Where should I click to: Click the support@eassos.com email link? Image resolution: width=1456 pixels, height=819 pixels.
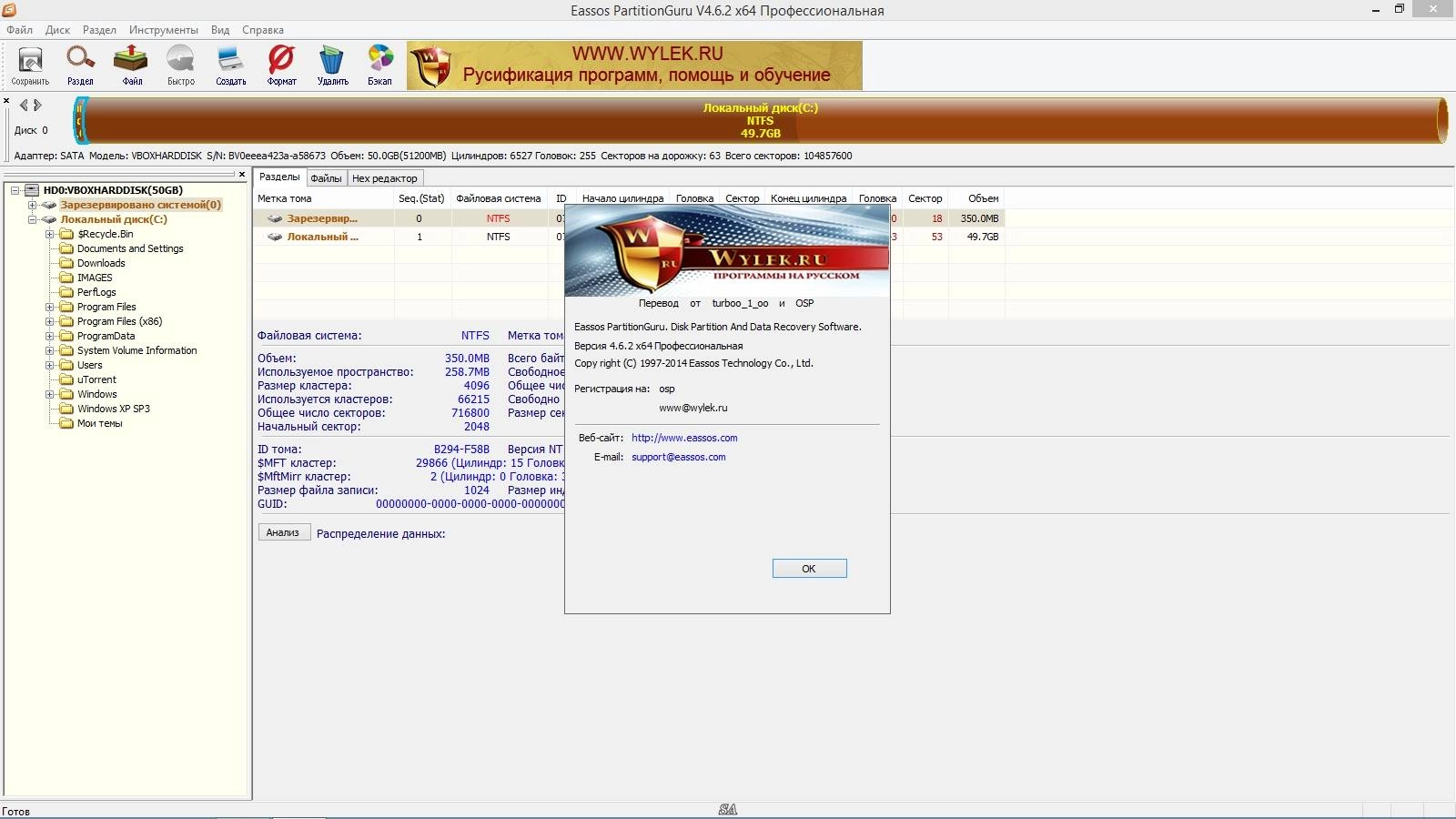pyautogui.click(x=679, y=457)
